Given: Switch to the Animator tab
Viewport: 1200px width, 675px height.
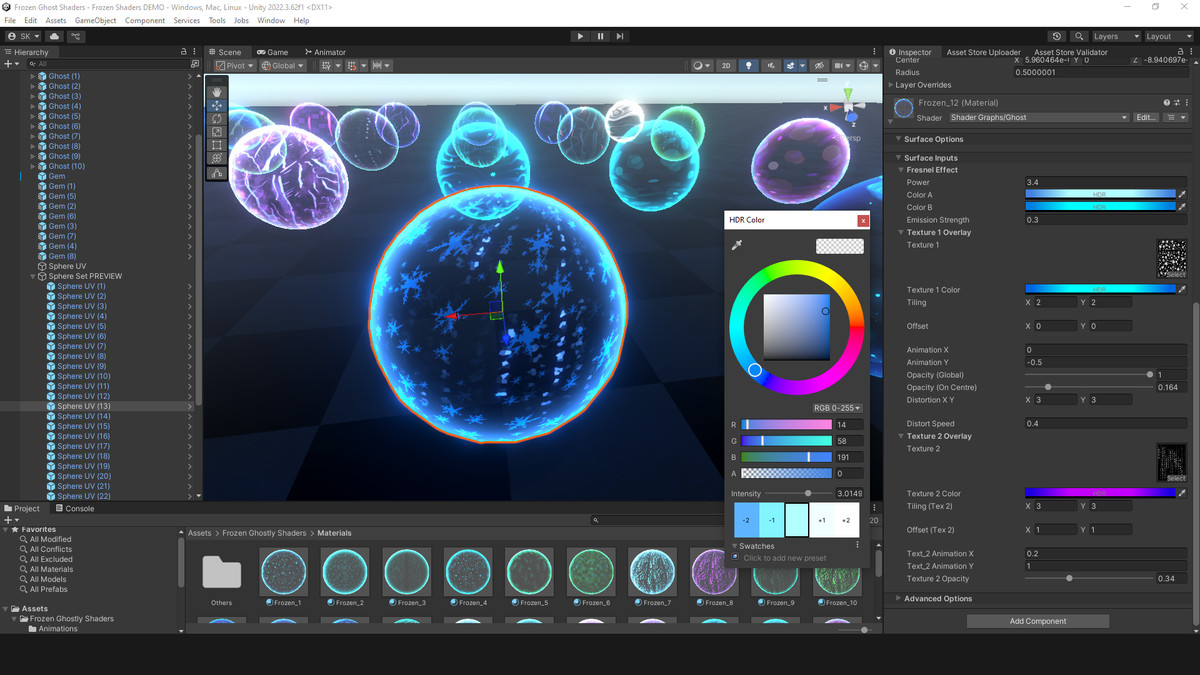Looking at the screenshot, I should point(324,52).
